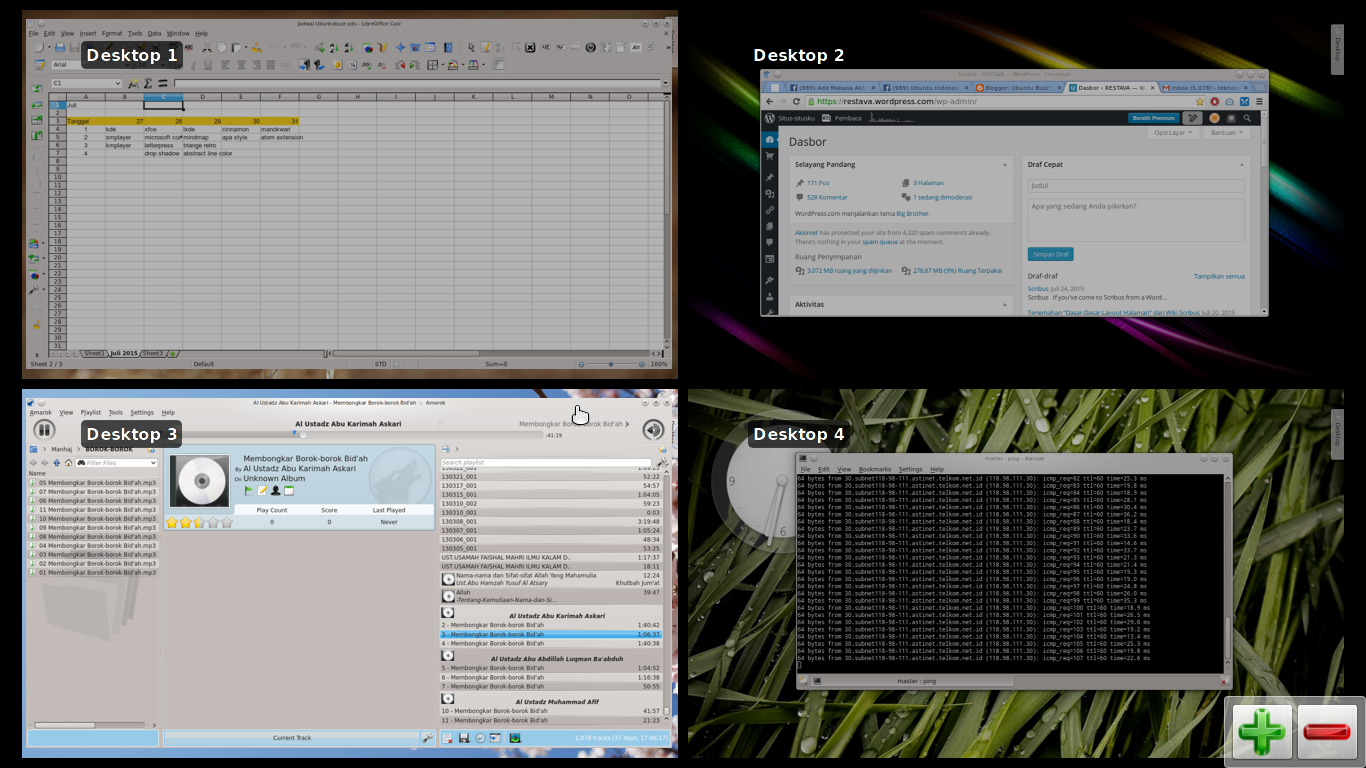Viewport: 1366px width, 768px height.
Task: Click the Calc formula input line
Action: coord(418,83)
